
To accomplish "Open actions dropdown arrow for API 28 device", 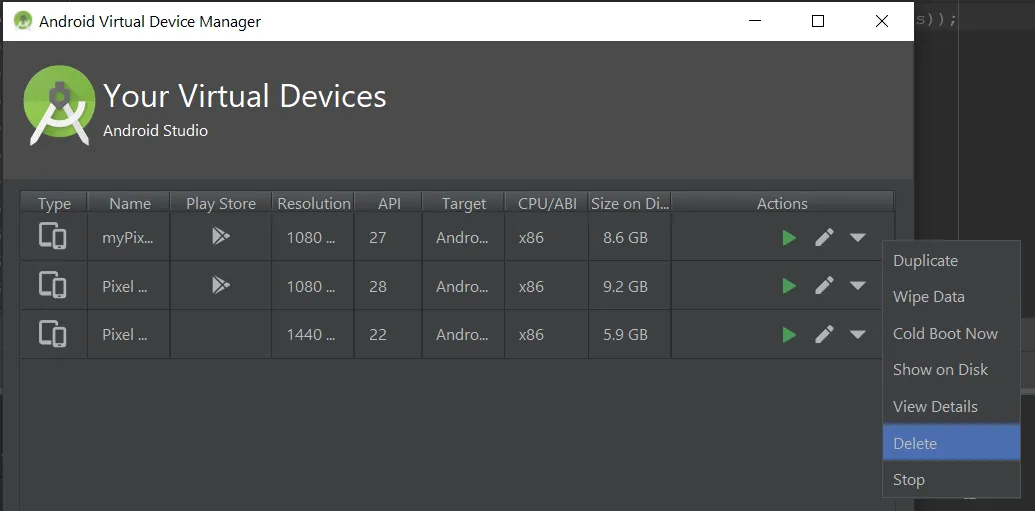I will pos(857,286).
